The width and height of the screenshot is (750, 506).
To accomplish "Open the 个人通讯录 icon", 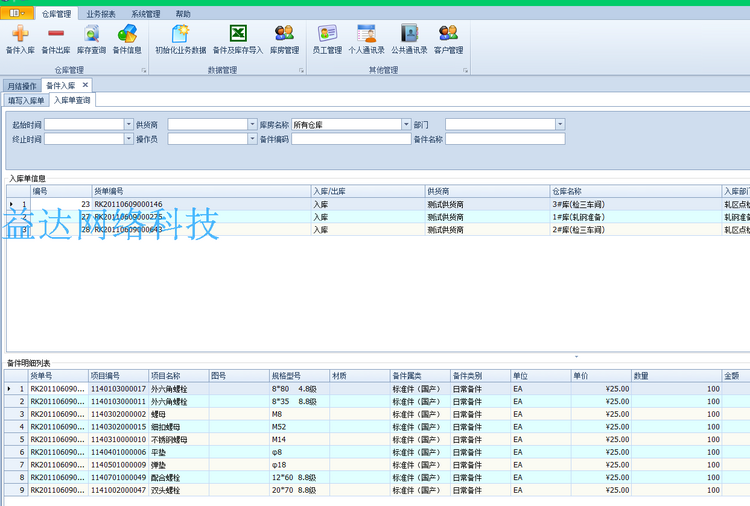I will [366, 33].
